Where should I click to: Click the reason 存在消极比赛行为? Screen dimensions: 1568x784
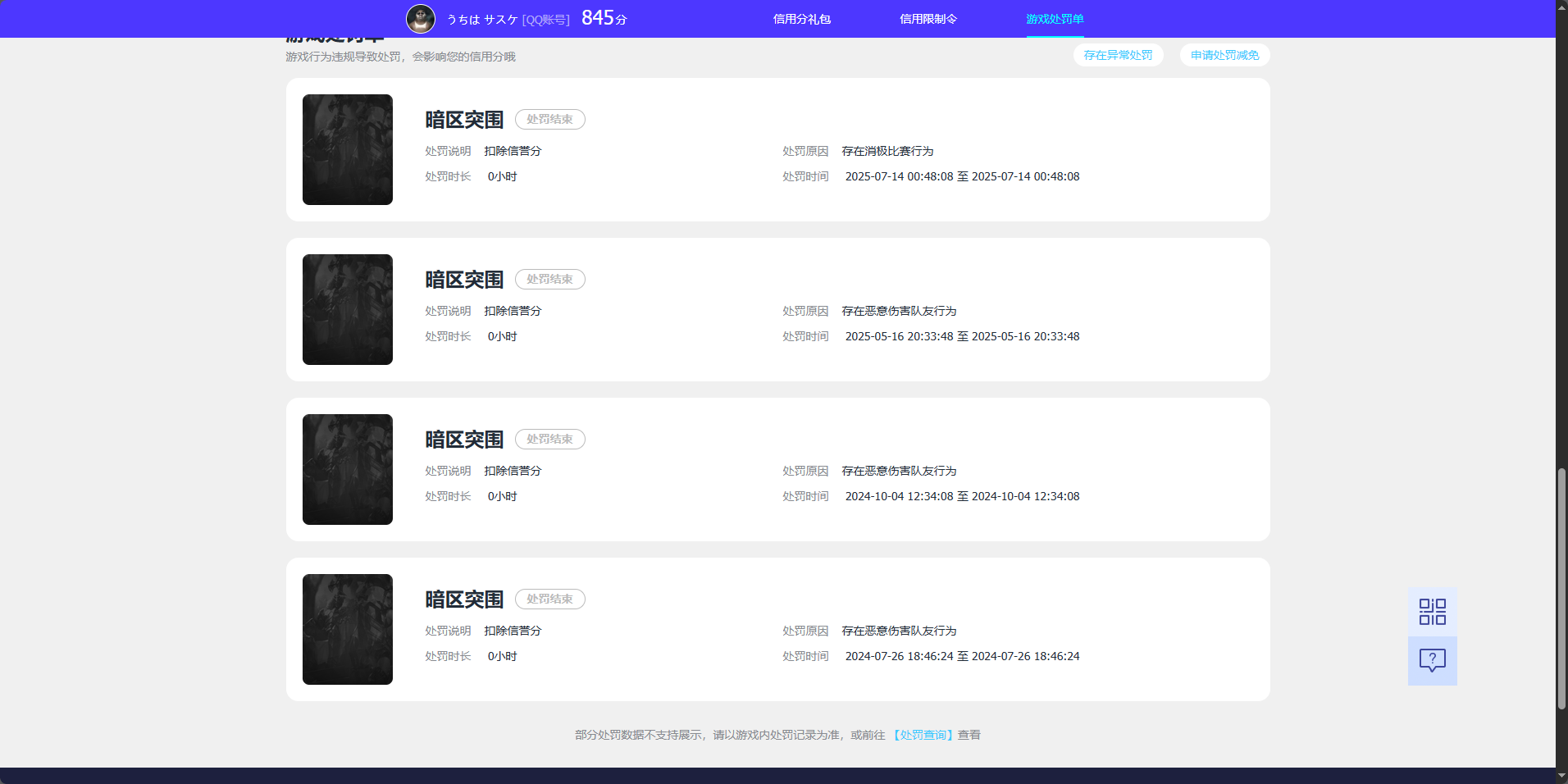click(x=887, y=151)
